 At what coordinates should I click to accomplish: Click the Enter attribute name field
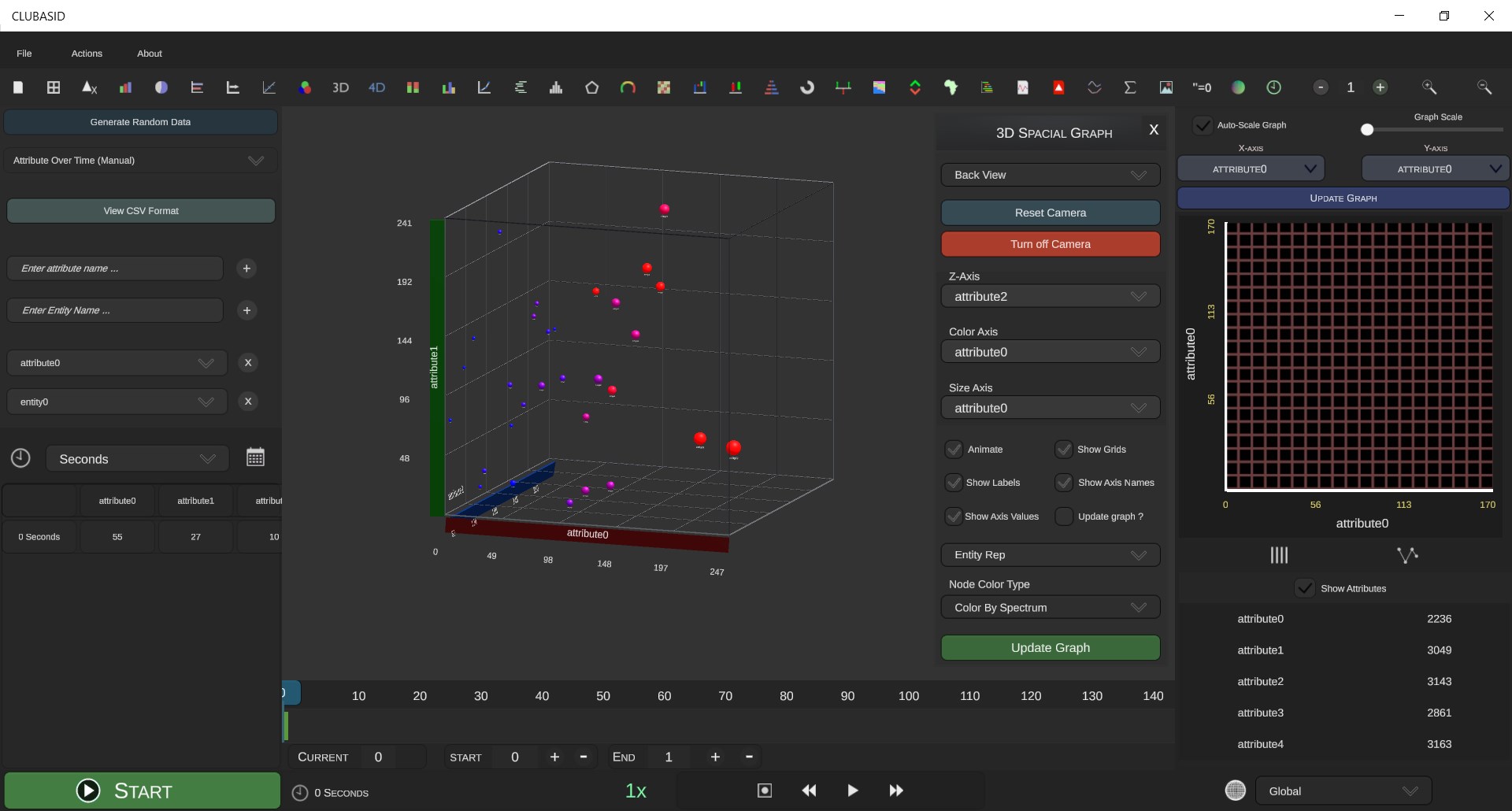click(x=115, y=268)
